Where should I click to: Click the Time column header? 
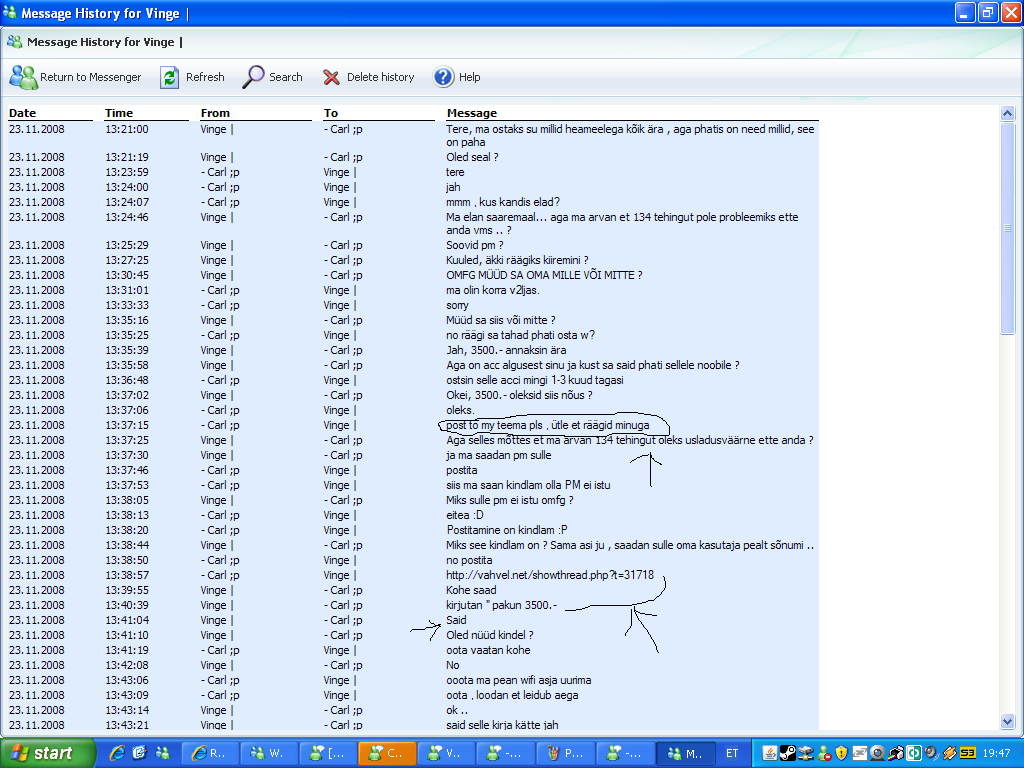[119, 113]
